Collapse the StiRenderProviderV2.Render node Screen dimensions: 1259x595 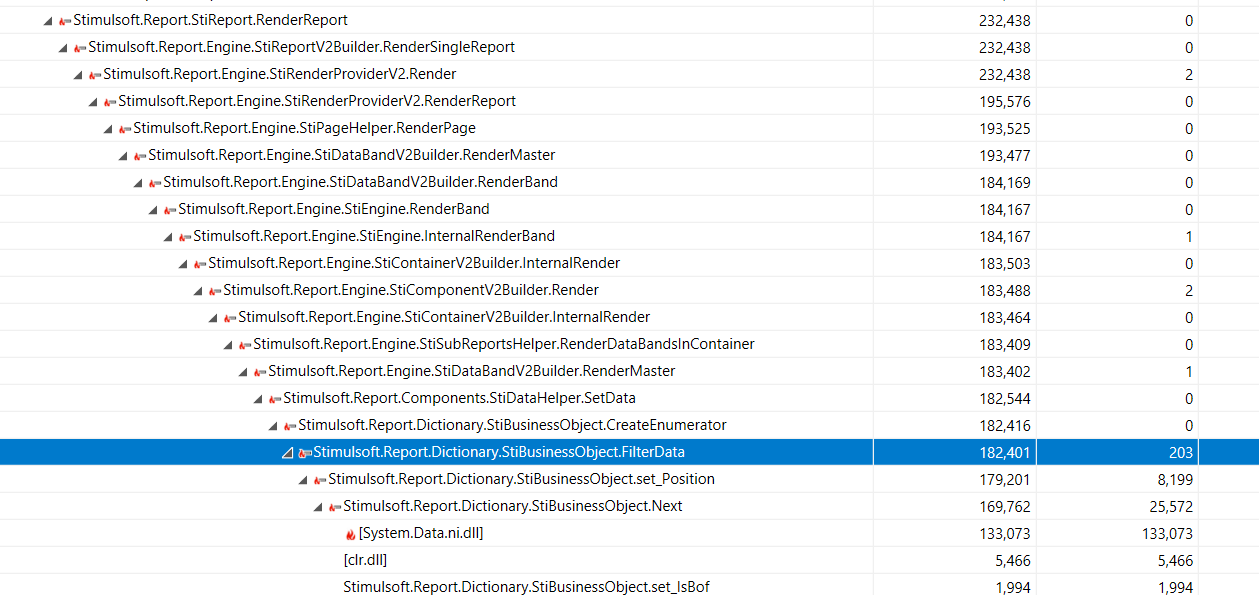coord(79,75)
